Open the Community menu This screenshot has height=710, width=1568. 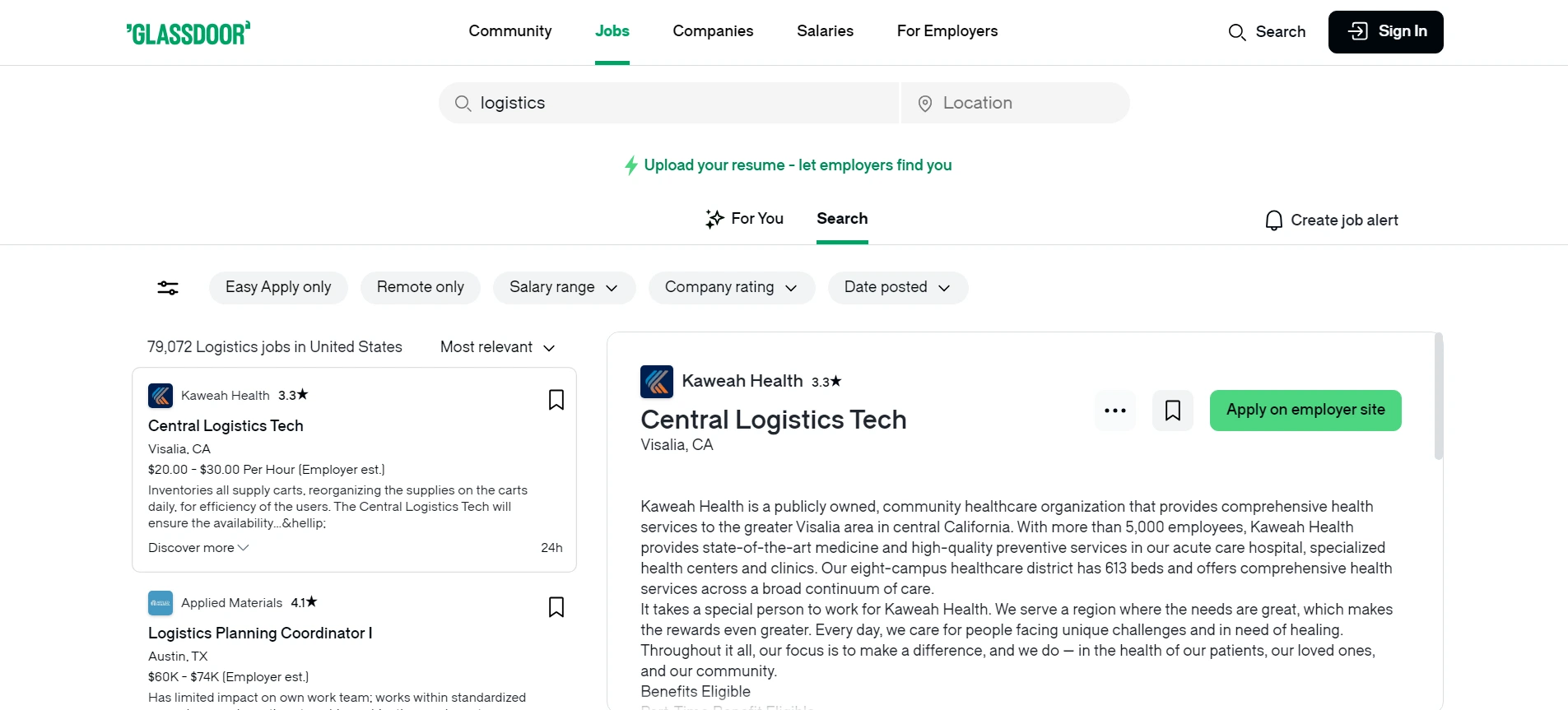pos(510,31)
